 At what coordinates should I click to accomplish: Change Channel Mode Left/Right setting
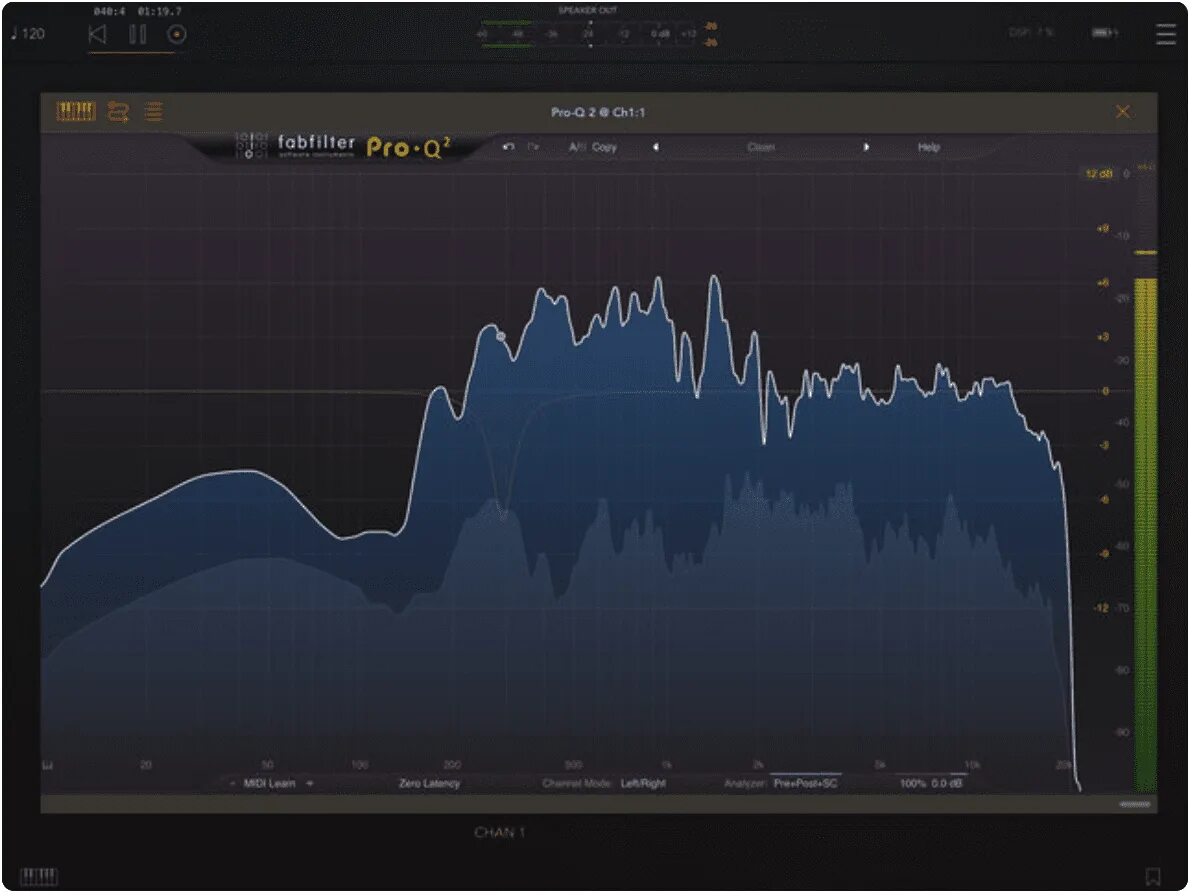pyautogui.click(x=643, y=783)
